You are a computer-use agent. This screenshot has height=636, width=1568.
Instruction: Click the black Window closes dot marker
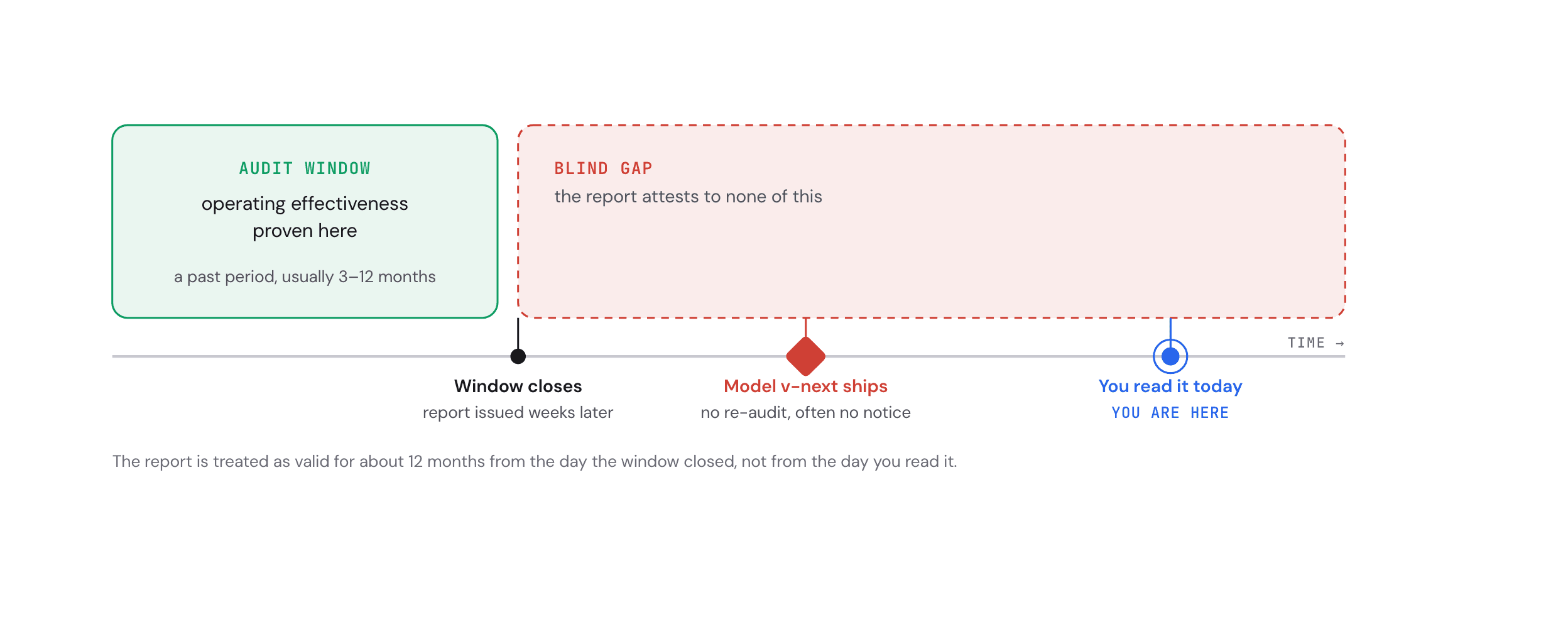518,356
